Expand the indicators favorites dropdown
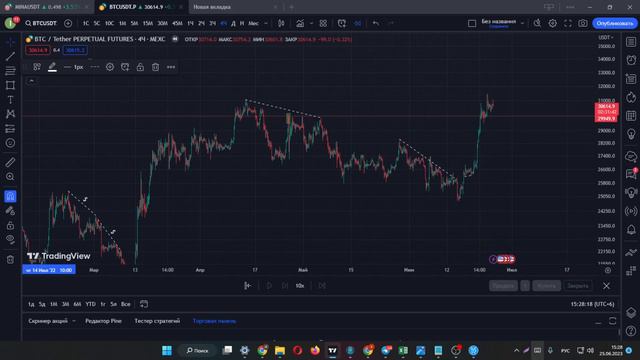Image resolution: width=640 pixels, height=360 pixels. click(311, 23)
